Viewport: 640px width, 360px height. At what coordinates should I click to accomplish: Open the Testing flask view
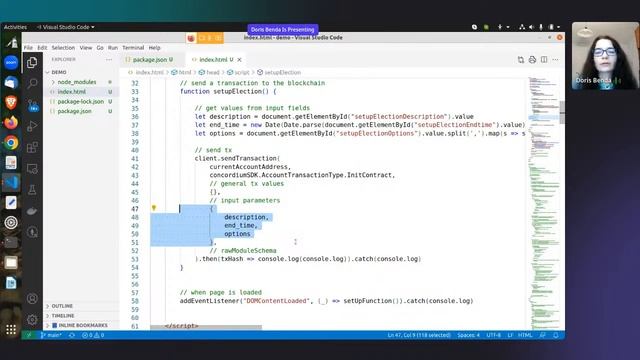(x=32, y=190)
